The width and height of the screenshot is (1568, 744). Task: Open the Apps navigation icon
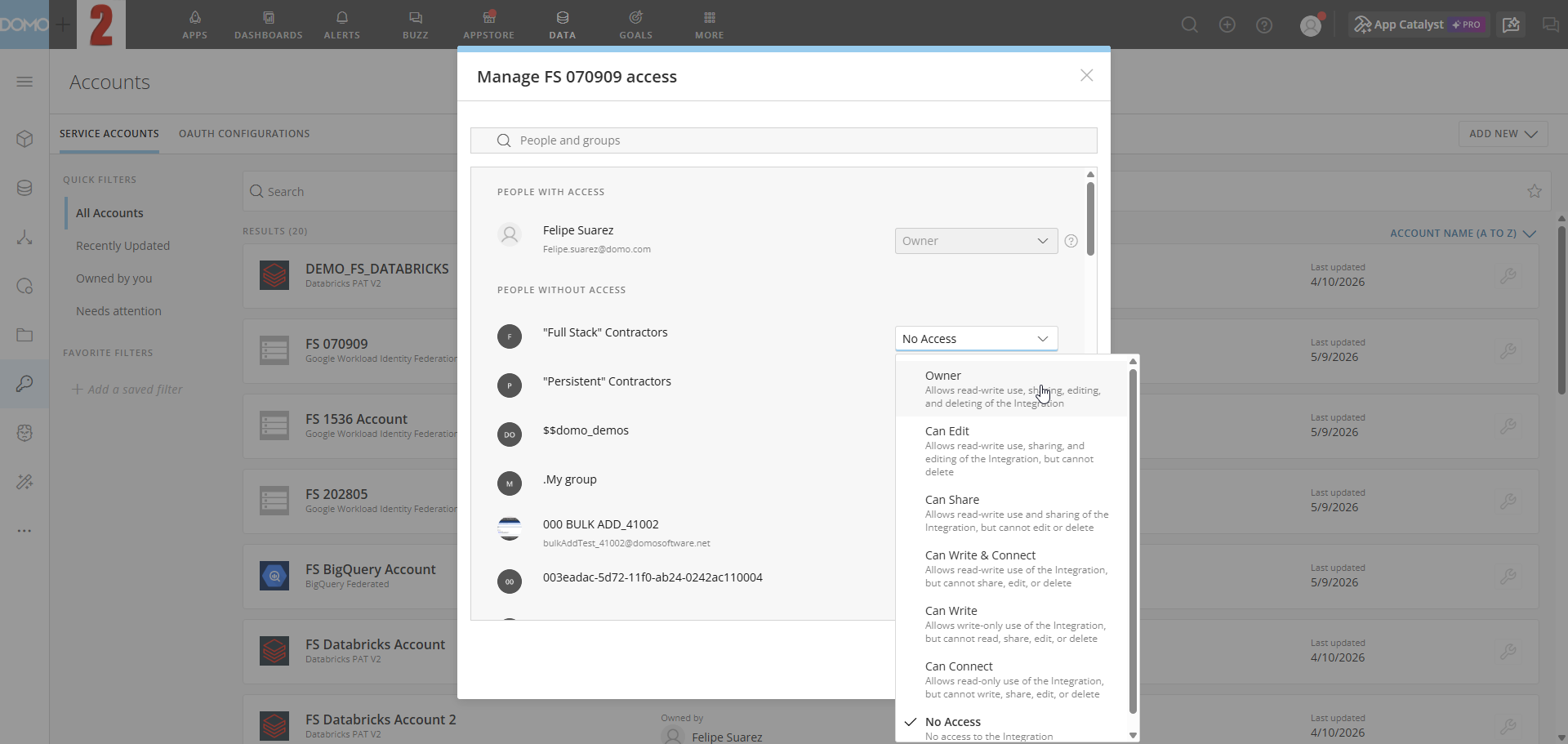[194, 25]
